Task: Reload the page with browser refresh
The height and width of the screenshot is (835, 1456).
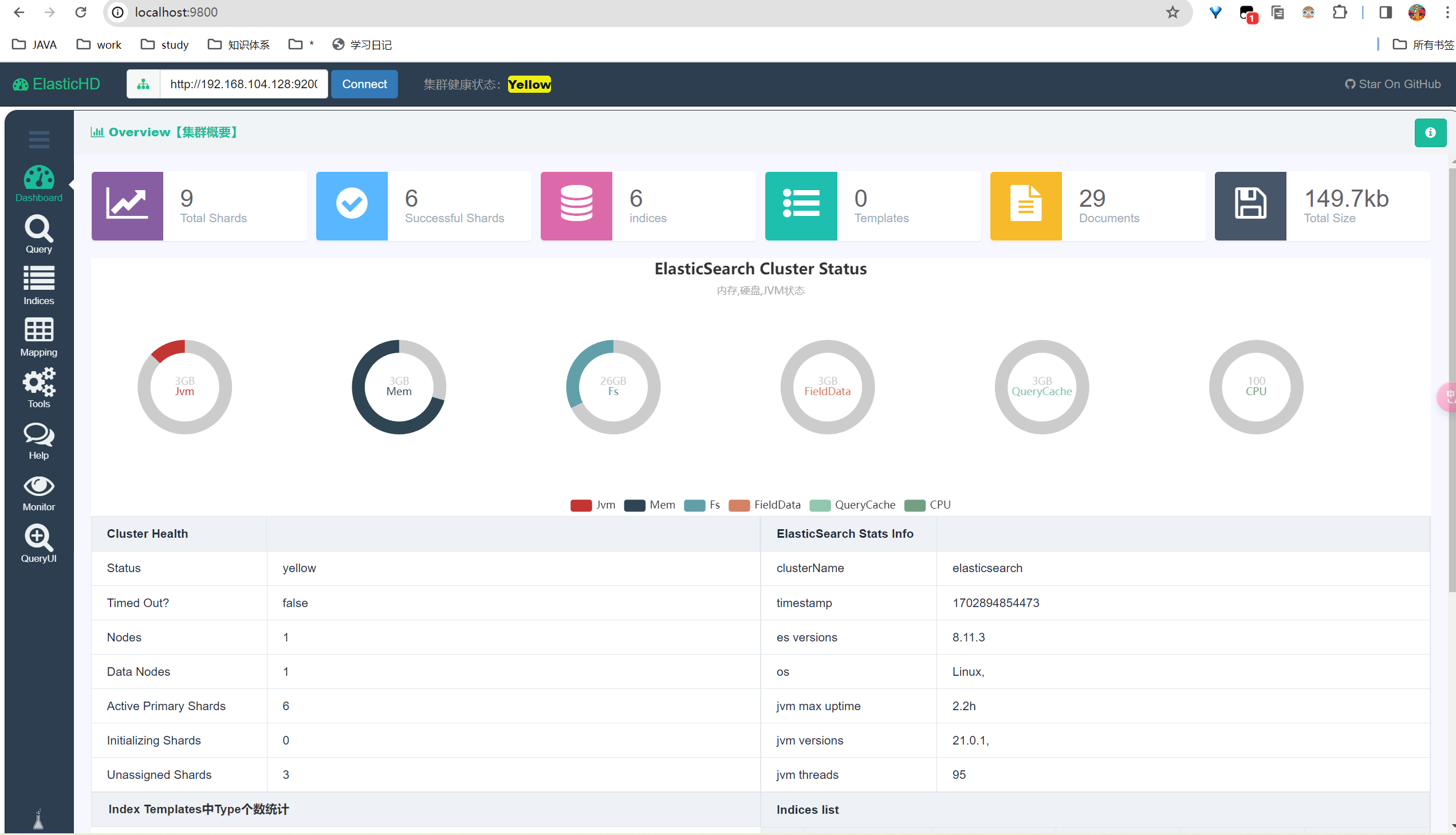Action: (81, 12)
